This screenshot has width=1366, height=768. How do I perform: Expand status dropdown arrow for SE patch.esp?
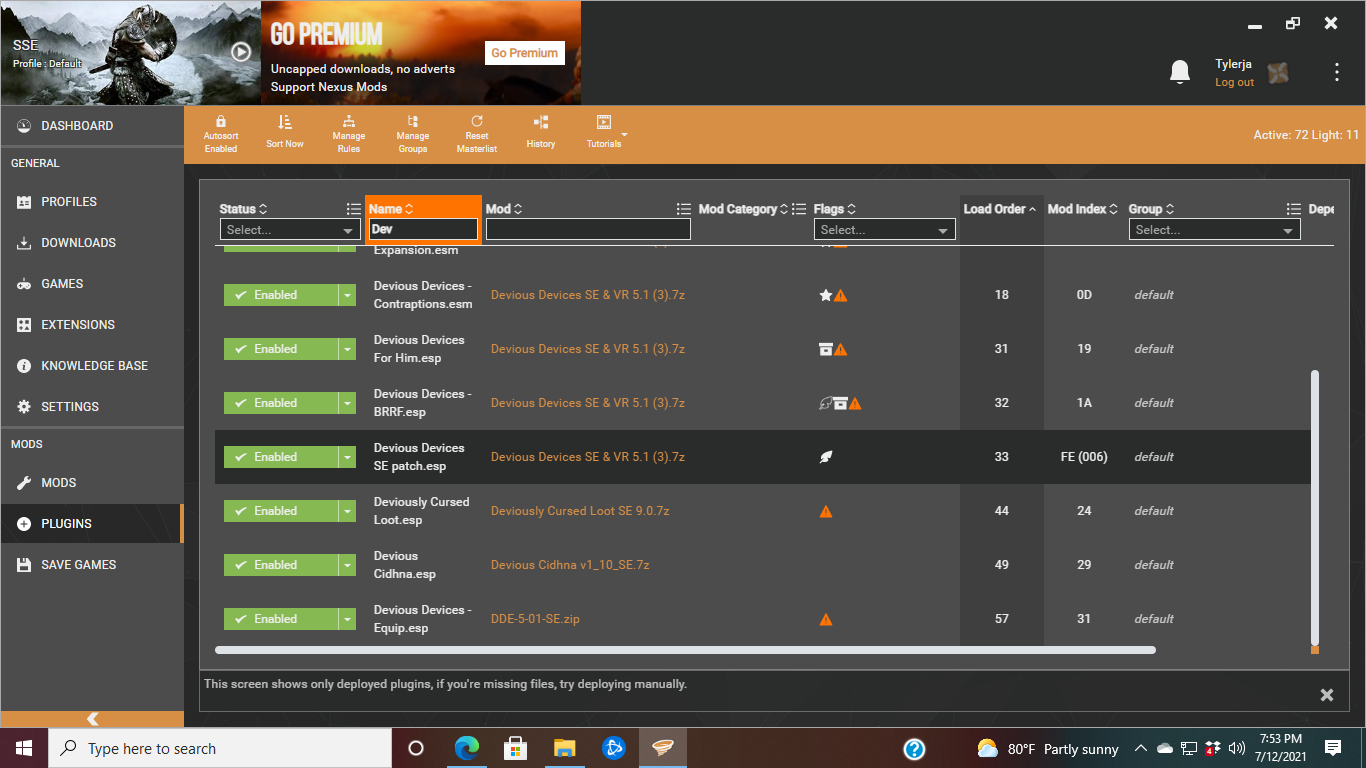point(347,457)
